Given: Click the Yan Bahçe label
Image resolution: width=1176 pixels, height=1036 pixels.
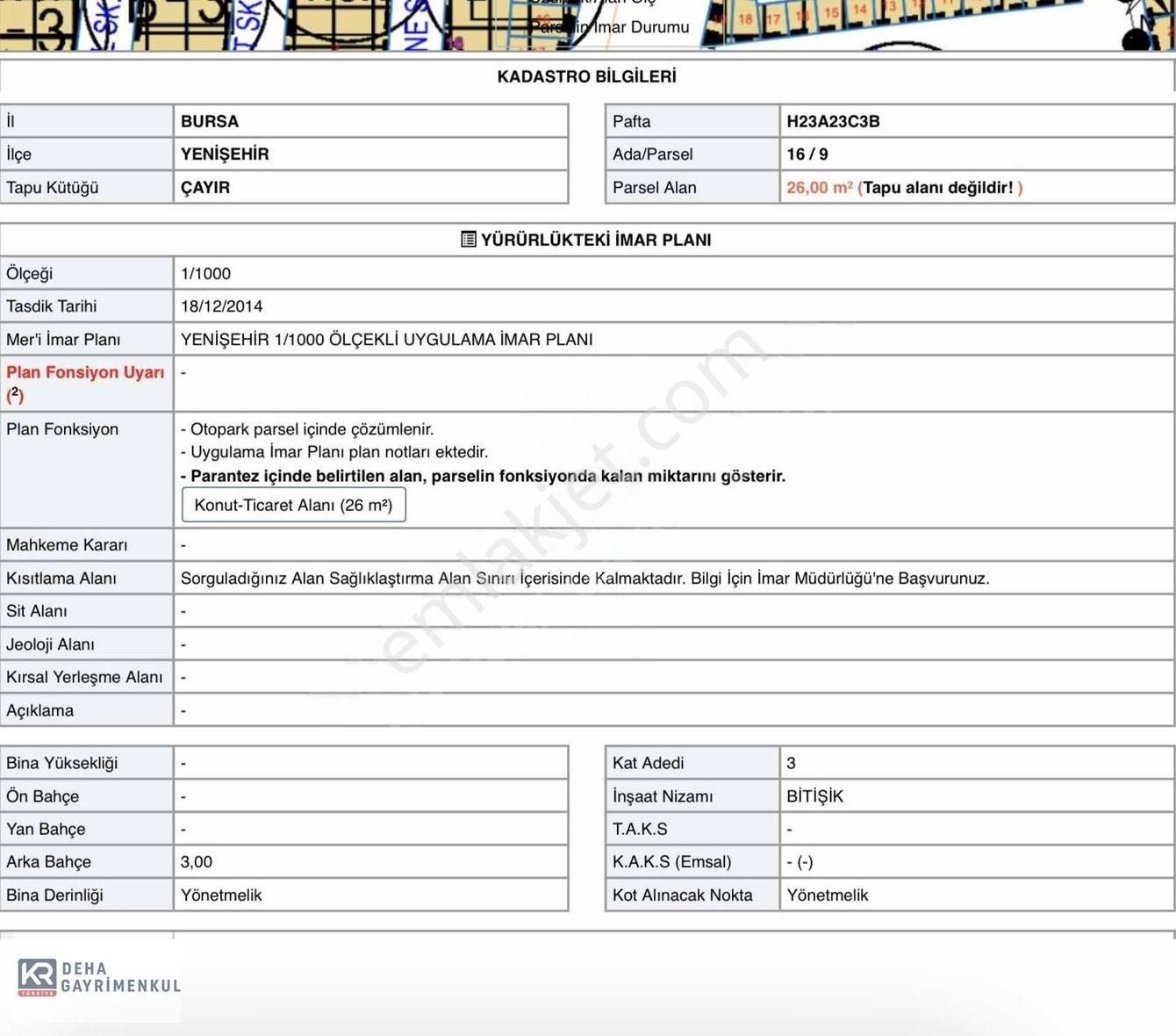Looking at the screenshot, I should 46,829.
